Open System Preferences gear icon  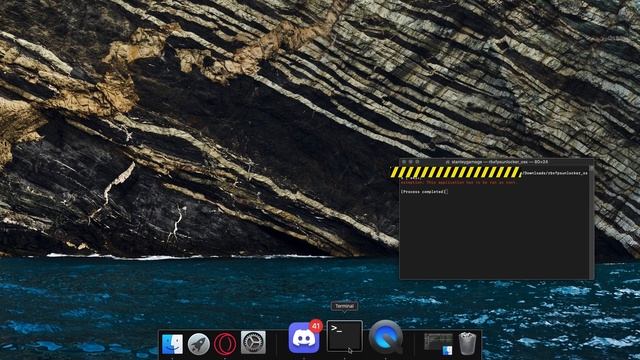(x=253, y=343)
